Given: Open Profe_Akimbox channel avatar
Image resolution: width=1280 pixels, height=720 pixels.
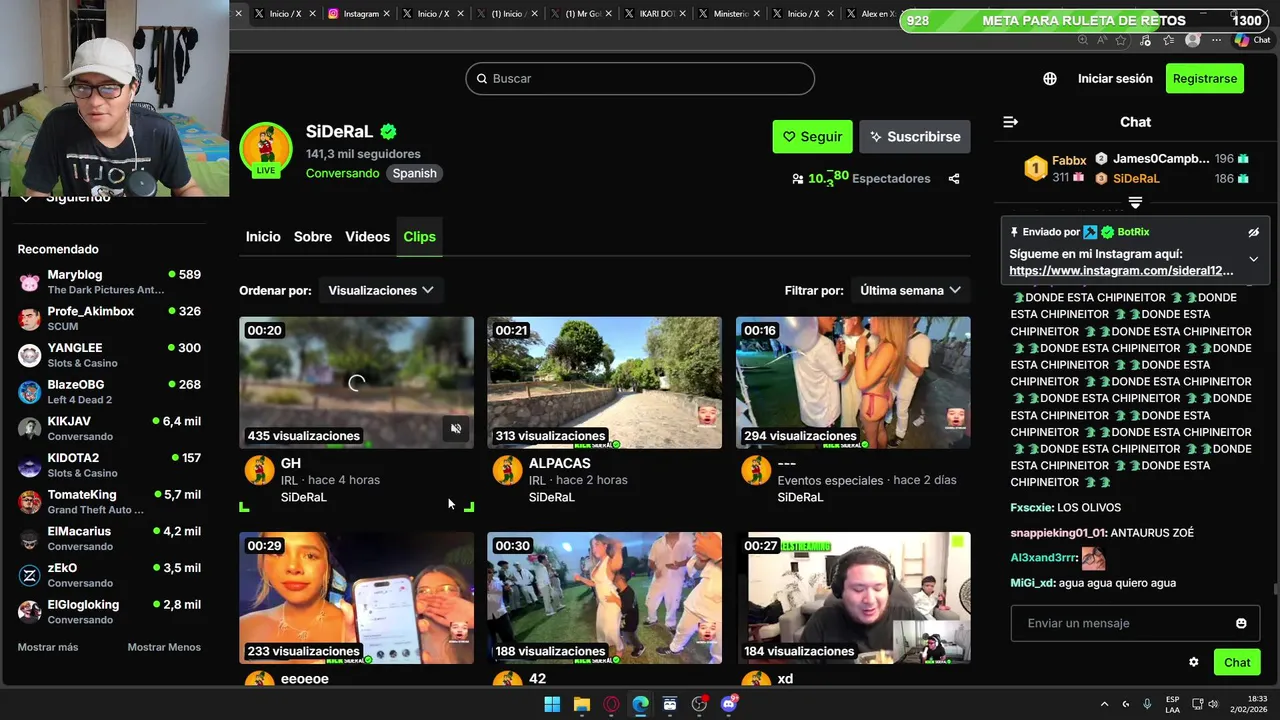Looking at the screenshot, I should [30, 319].
